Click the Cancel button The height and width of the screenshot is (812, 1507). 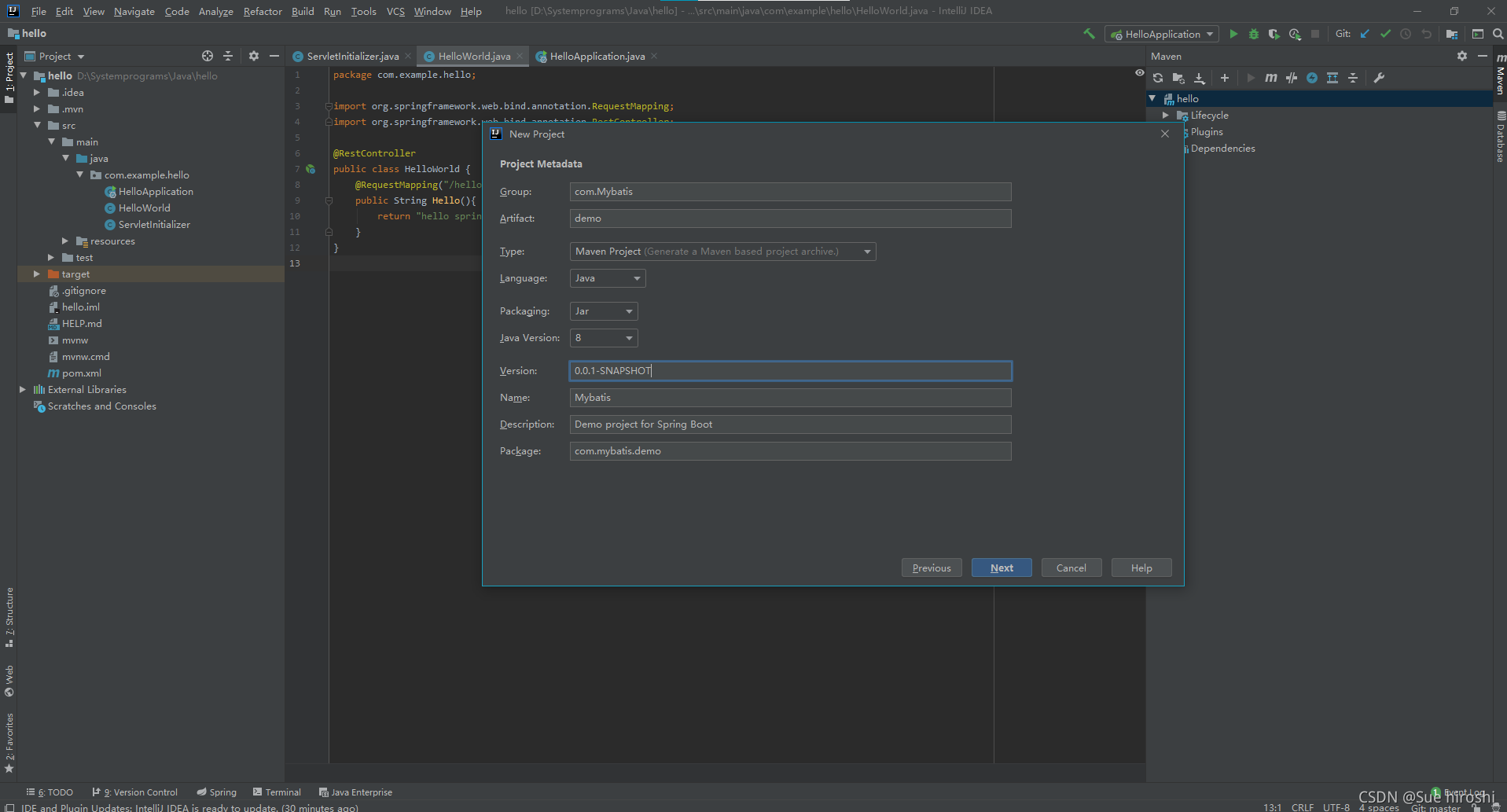[x=1071, y=568]
